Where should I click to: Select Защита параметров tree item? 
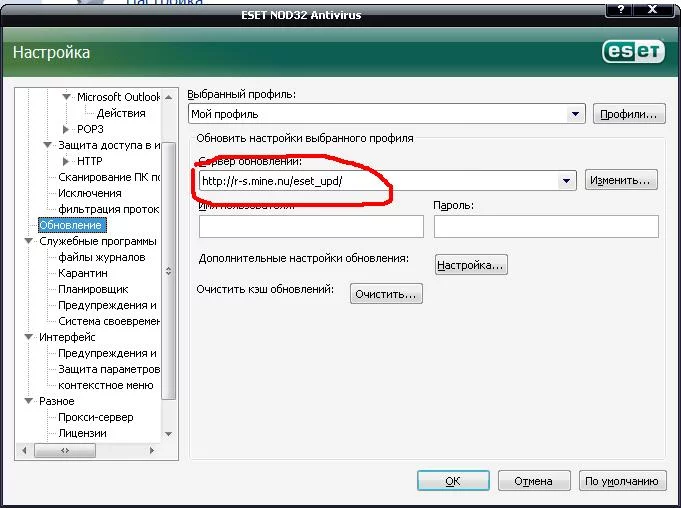(x=109, y=369)
